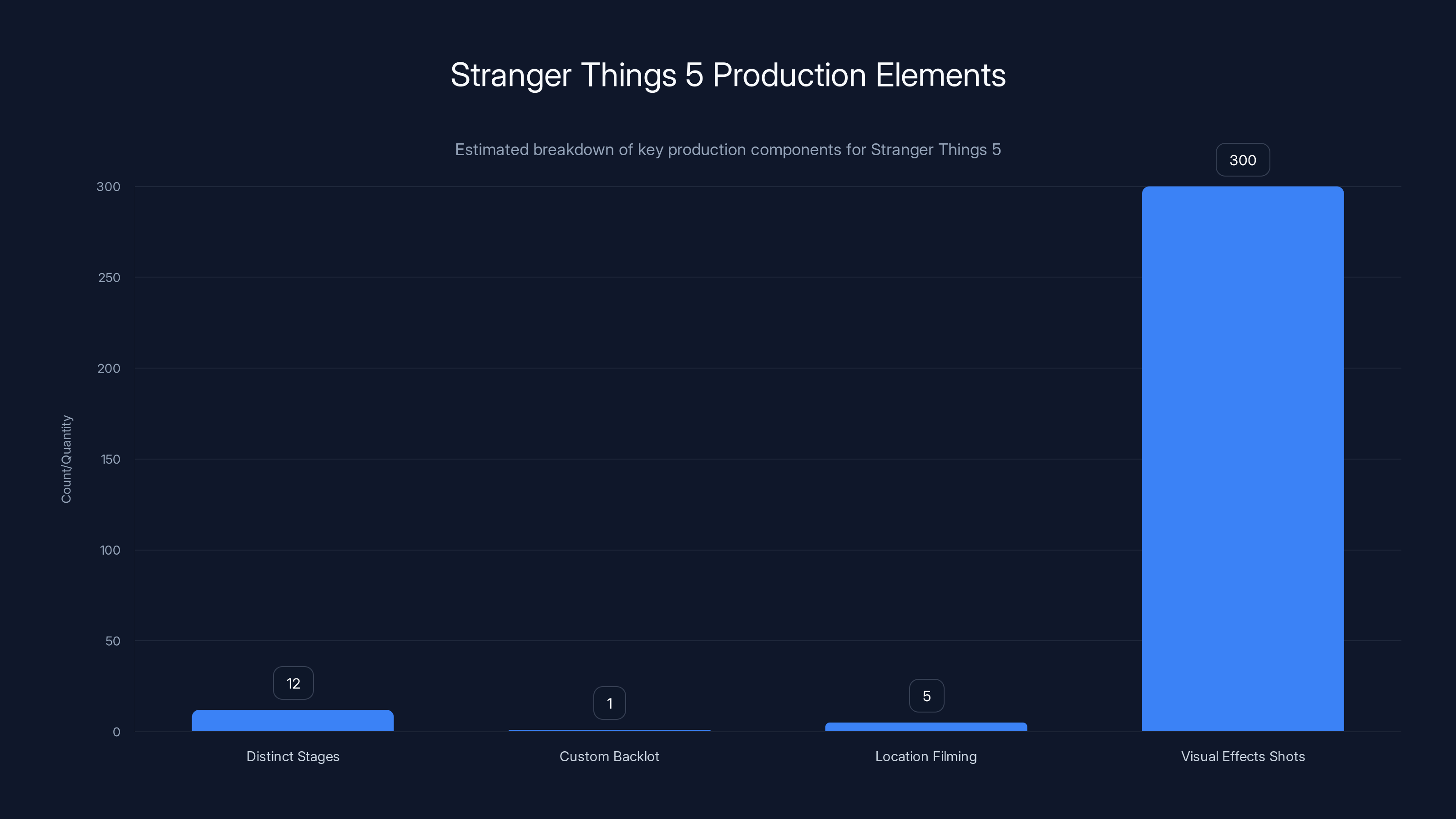The width and height of the screenshot is (1456, 819).
Task: Click the Custom Backlot bar
Action: tap(609, 730)
